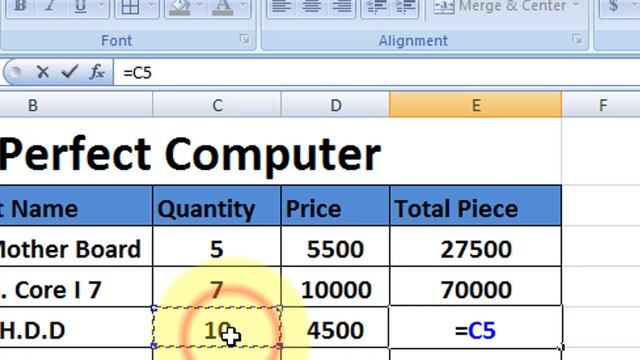Click editing cell showing =C5
Image resolution: width=640 pixels, height=360 pixels.
tap(476, 327)
